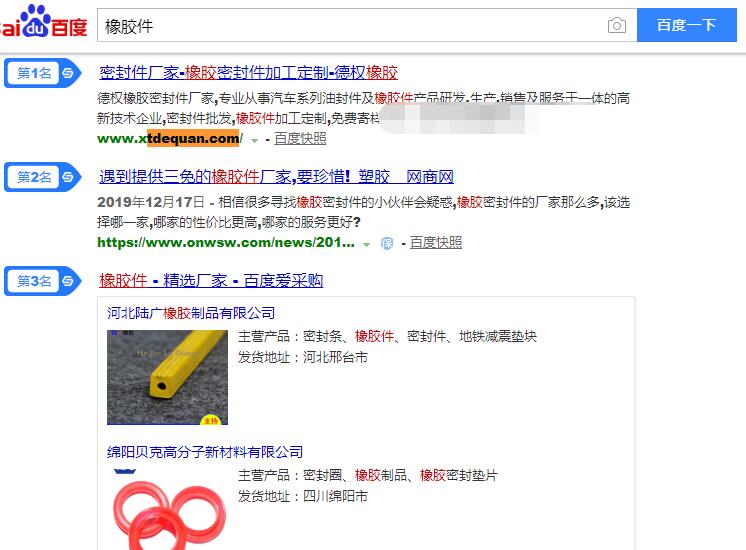Click the camera image-search icon
The height and width of the screenshot is (550, 746).
(x=617, y=25)
